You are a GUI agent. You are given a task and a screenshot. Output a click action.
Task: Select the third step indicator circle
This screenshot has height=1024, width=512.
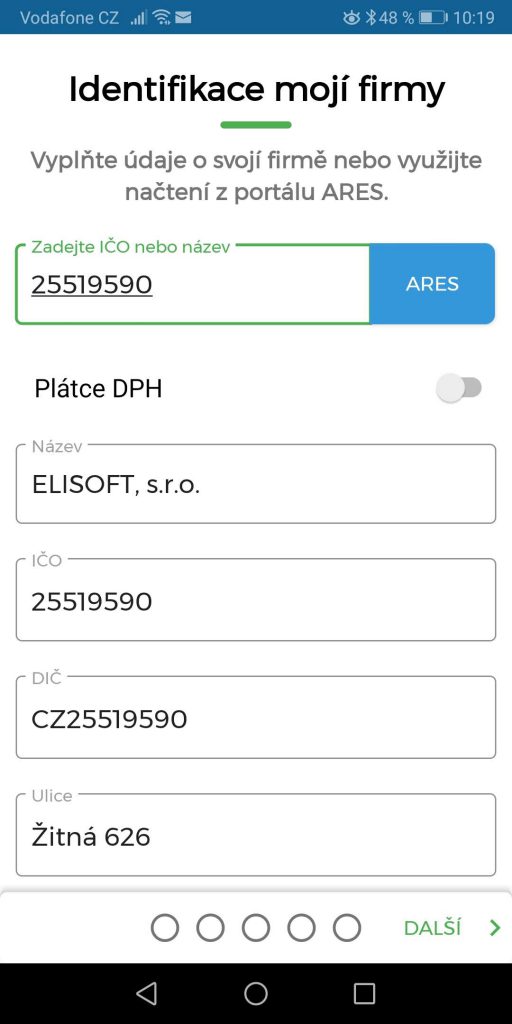coord(256,927)
